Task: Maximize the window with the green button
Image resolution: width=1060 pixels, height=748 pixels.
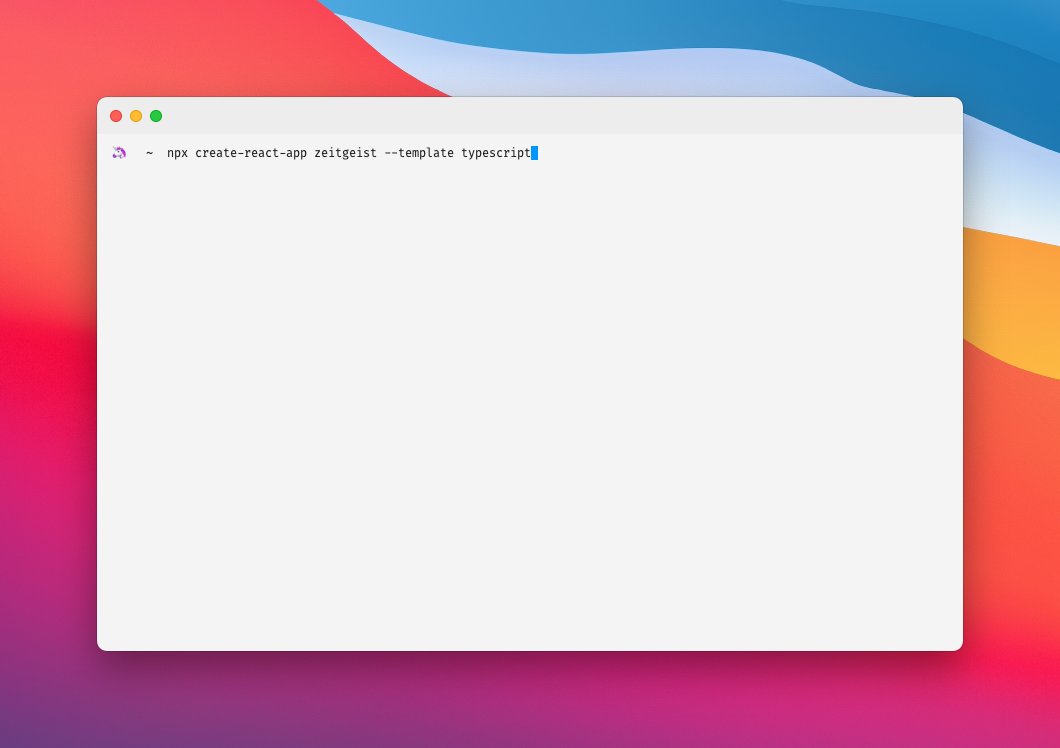Action: [x=156, y=116]
